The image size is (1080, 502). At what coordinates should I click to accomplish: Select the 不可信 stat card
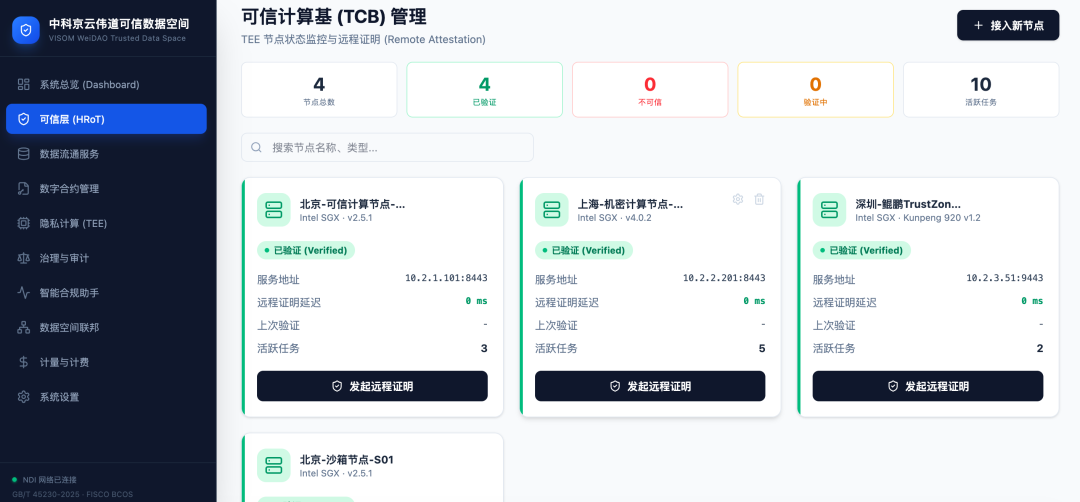click(x=650, y=90)
